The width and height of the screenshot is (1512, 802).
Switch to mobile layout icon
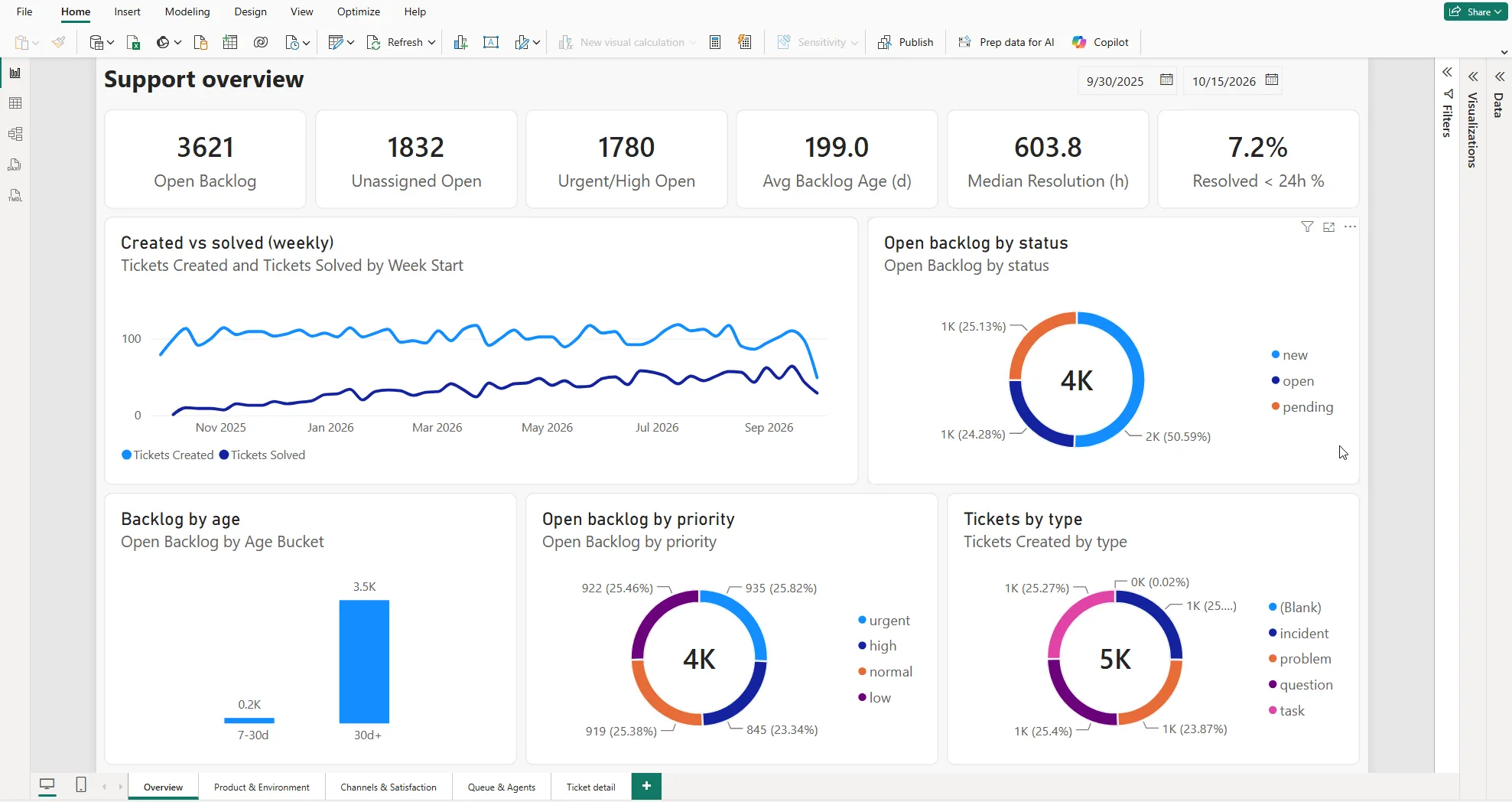pos(81,784)
